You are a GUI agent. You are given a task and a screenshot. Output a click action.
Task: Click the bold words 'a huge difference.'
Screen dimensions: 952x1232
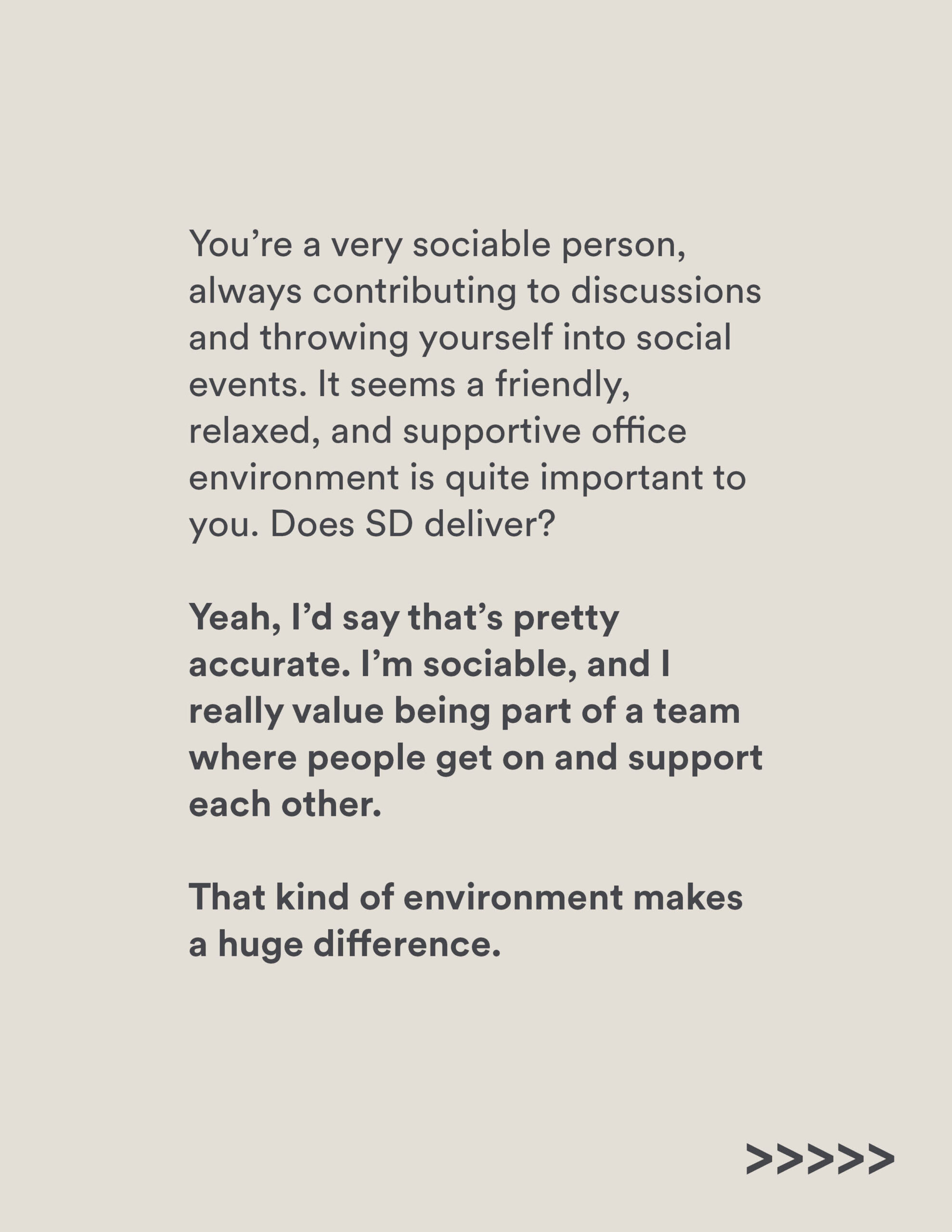[x=345, y=945]
